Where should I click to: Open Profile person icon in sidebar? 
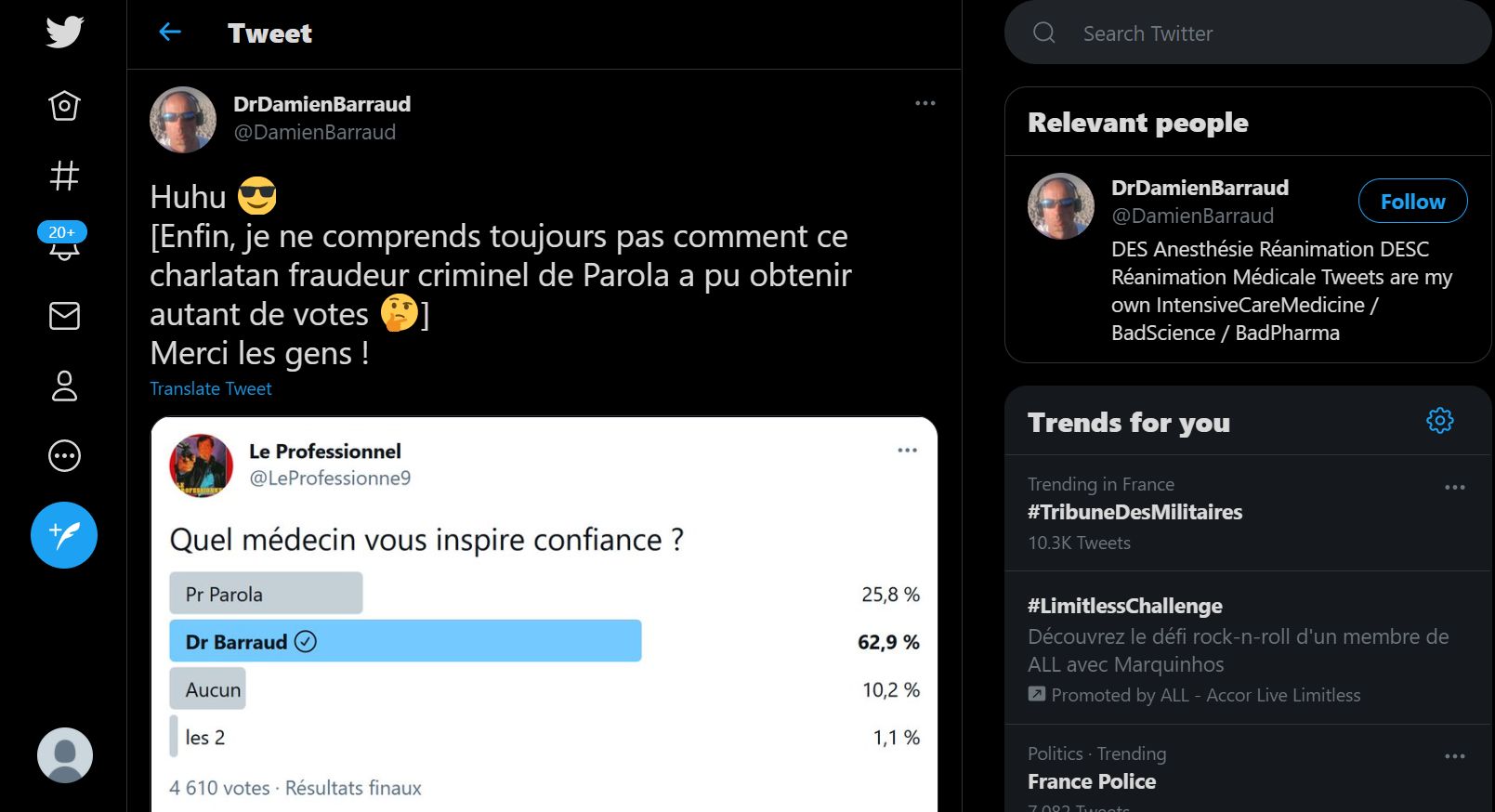tap(64, 386)
